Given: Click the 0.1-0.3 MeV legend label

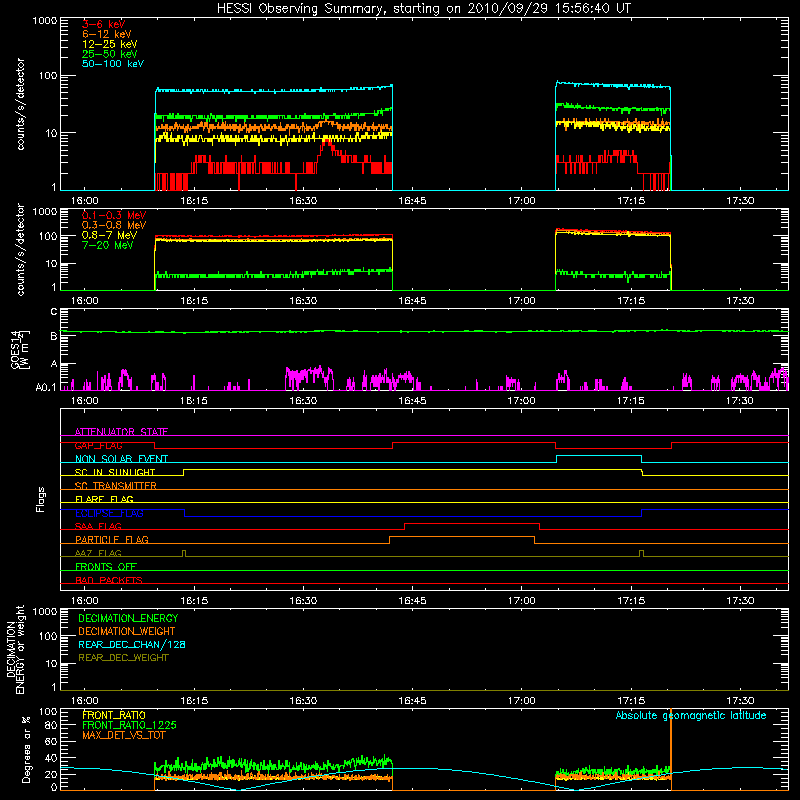Looking at the screenshot, I should [114, 215].
